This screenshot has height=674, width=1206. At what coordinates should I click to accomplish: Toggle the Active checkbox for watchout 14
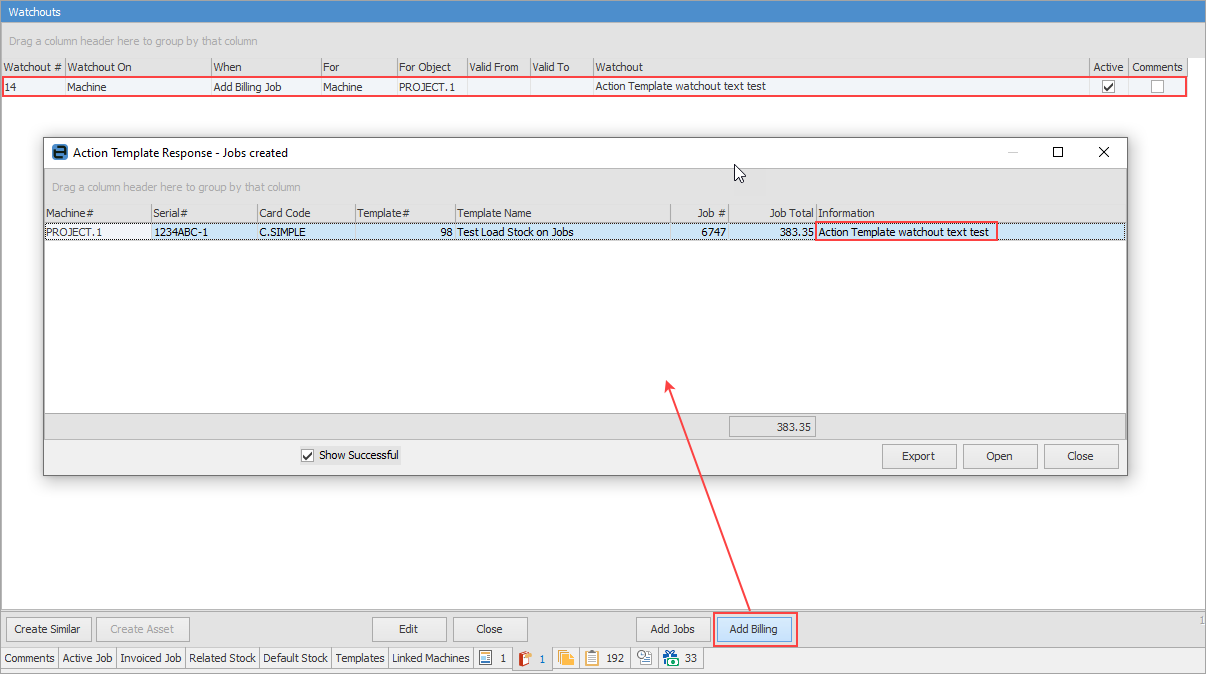click(1108, 87)
